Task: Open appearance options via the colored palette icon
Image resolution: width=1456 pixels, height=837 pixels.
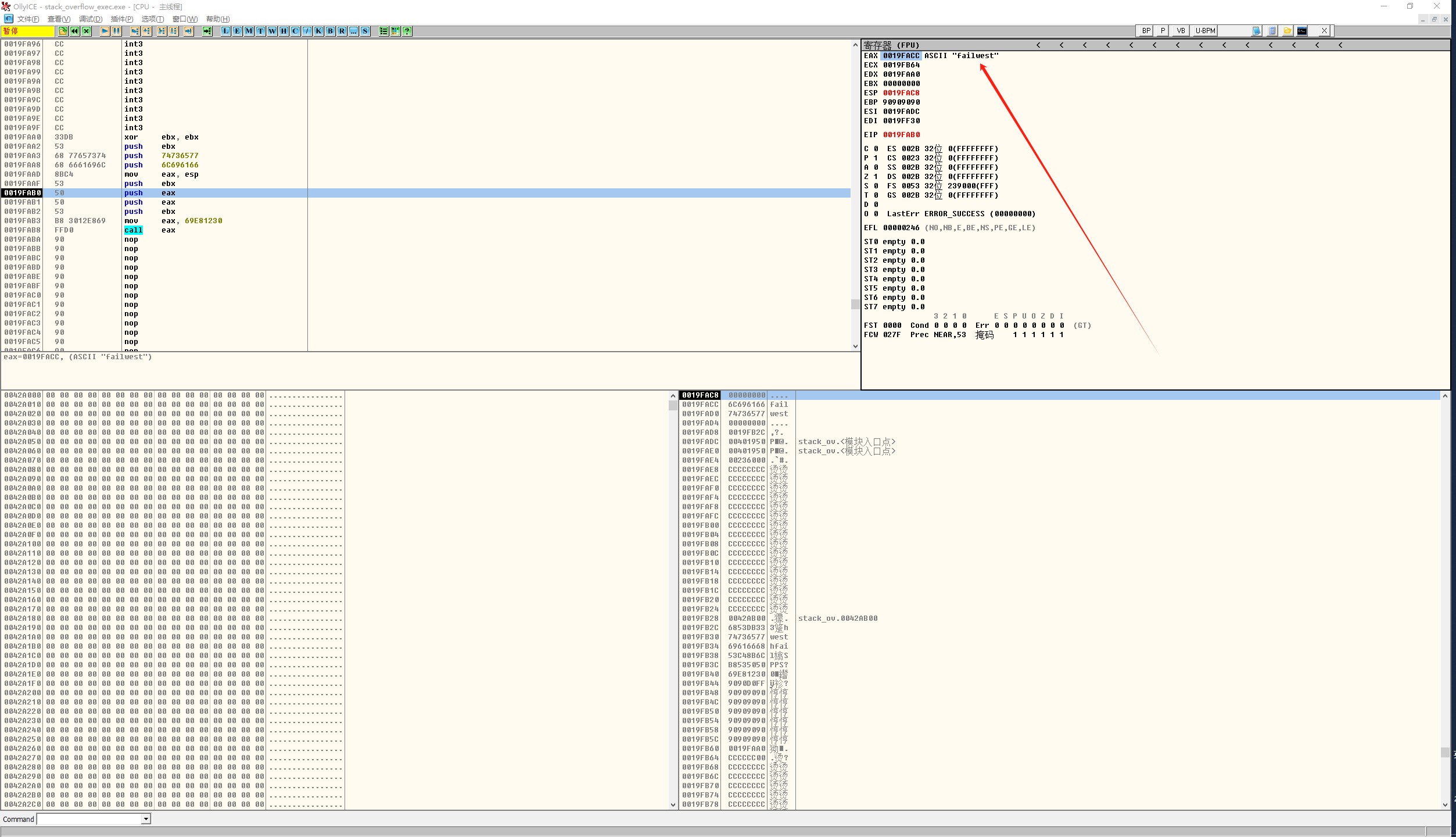Action: click(394, 31)
